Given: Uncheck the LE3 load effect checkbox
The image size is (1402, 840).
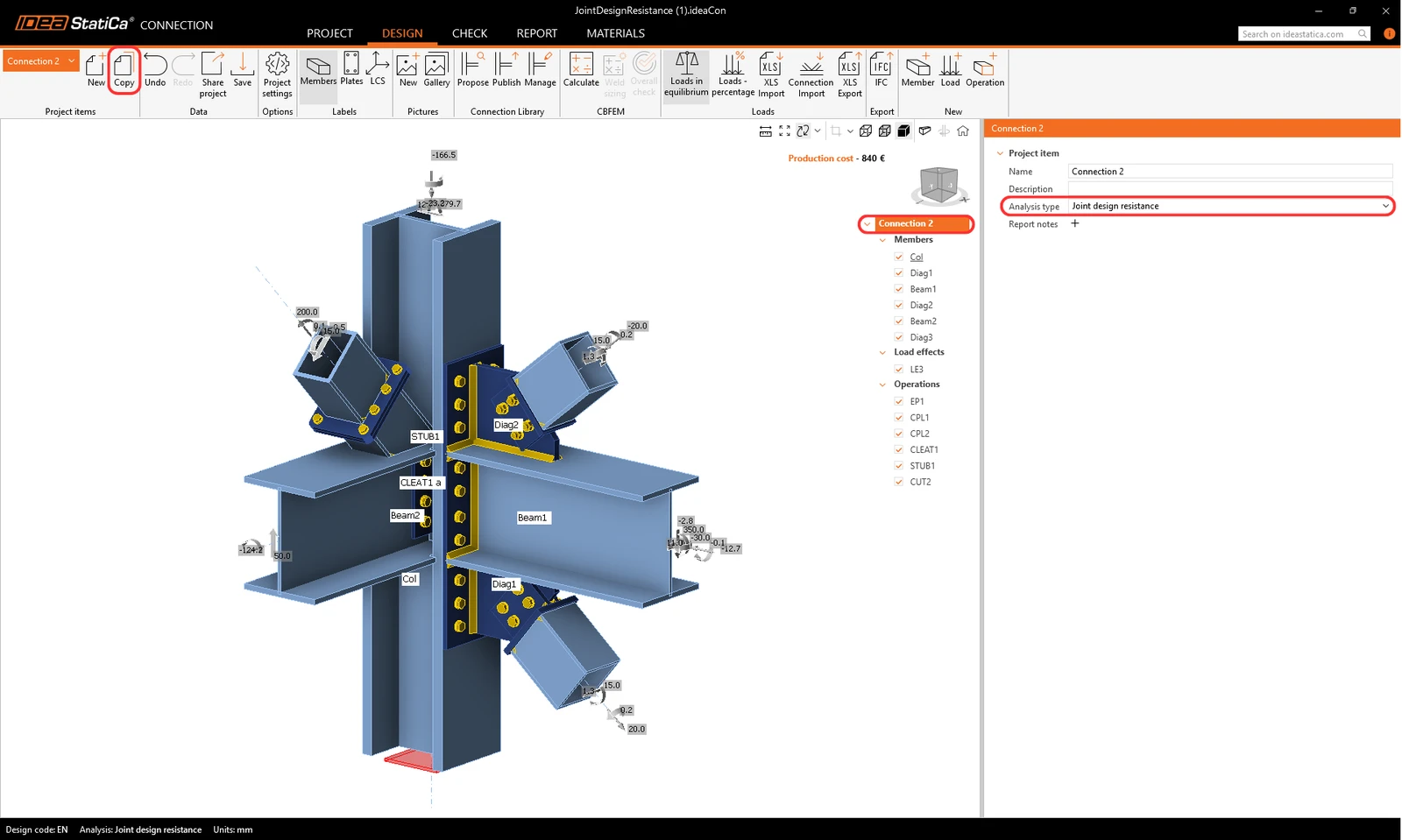Looking at the screenshot, I should [899, 370].
